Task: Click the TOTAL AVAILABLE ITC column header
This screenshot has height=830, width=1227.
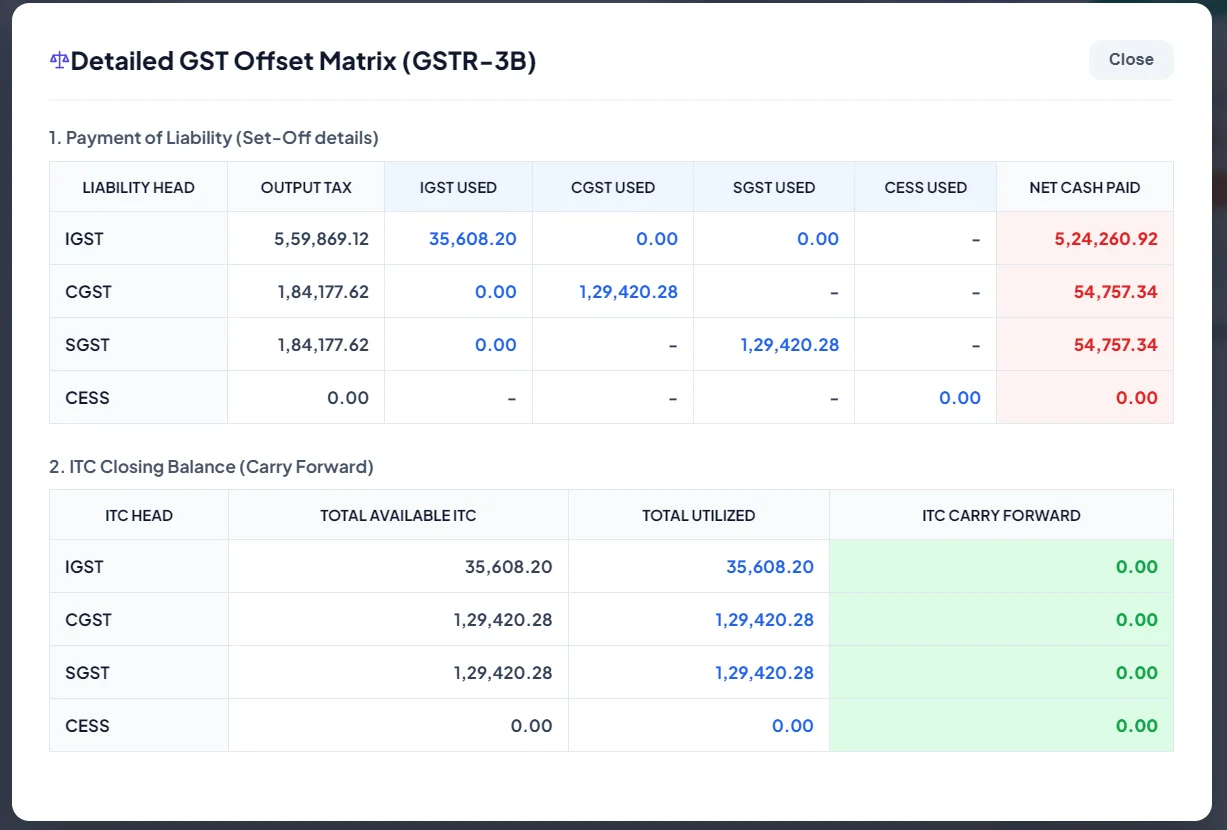Action: click(398, 516)
